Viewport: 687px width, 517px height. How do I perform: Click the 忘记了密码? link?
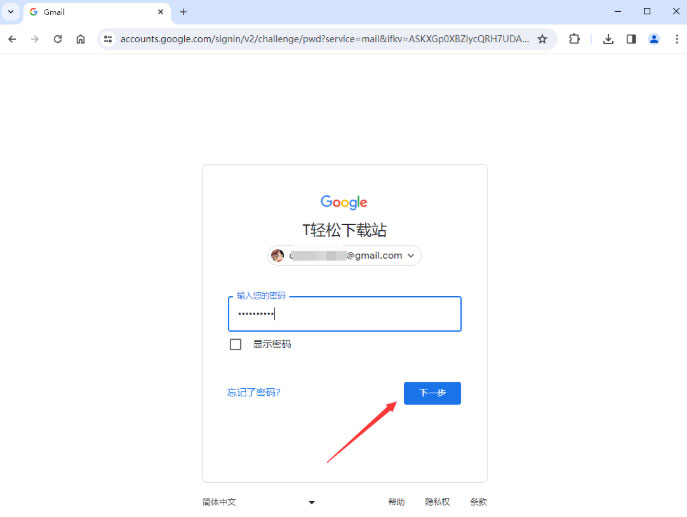tap(254, 393)
